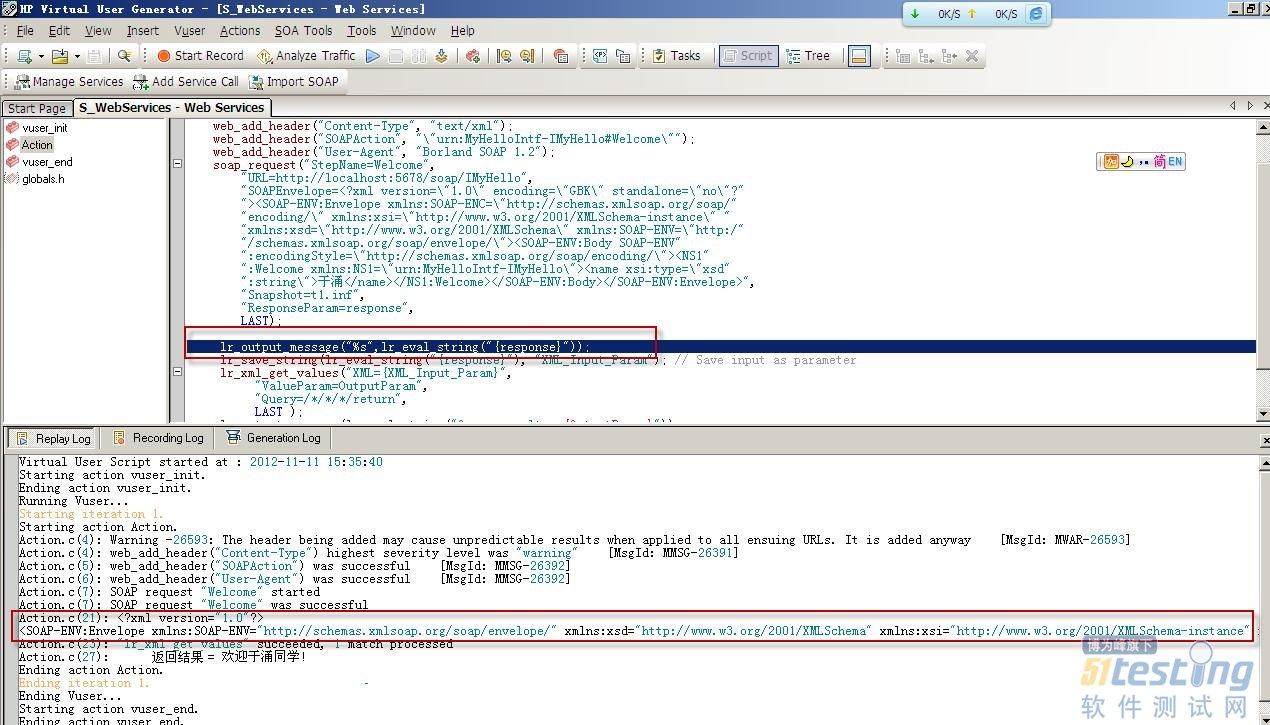Switch to the Replay Log tab
1270x725 pixels.
coord(53,438)
